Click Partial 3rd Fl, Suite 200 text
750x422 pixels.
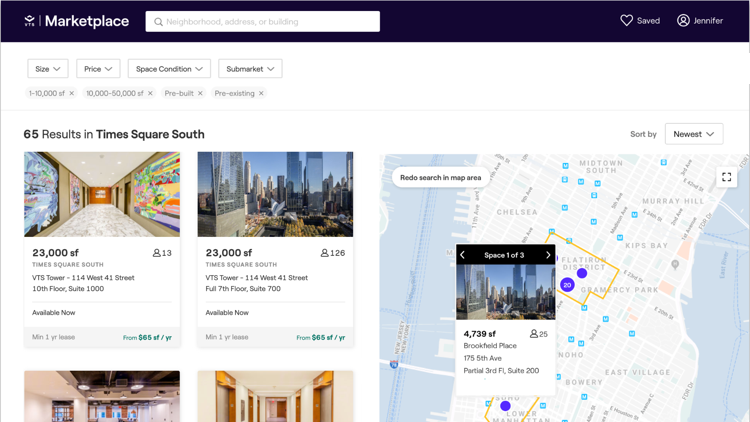click(501, 370)
